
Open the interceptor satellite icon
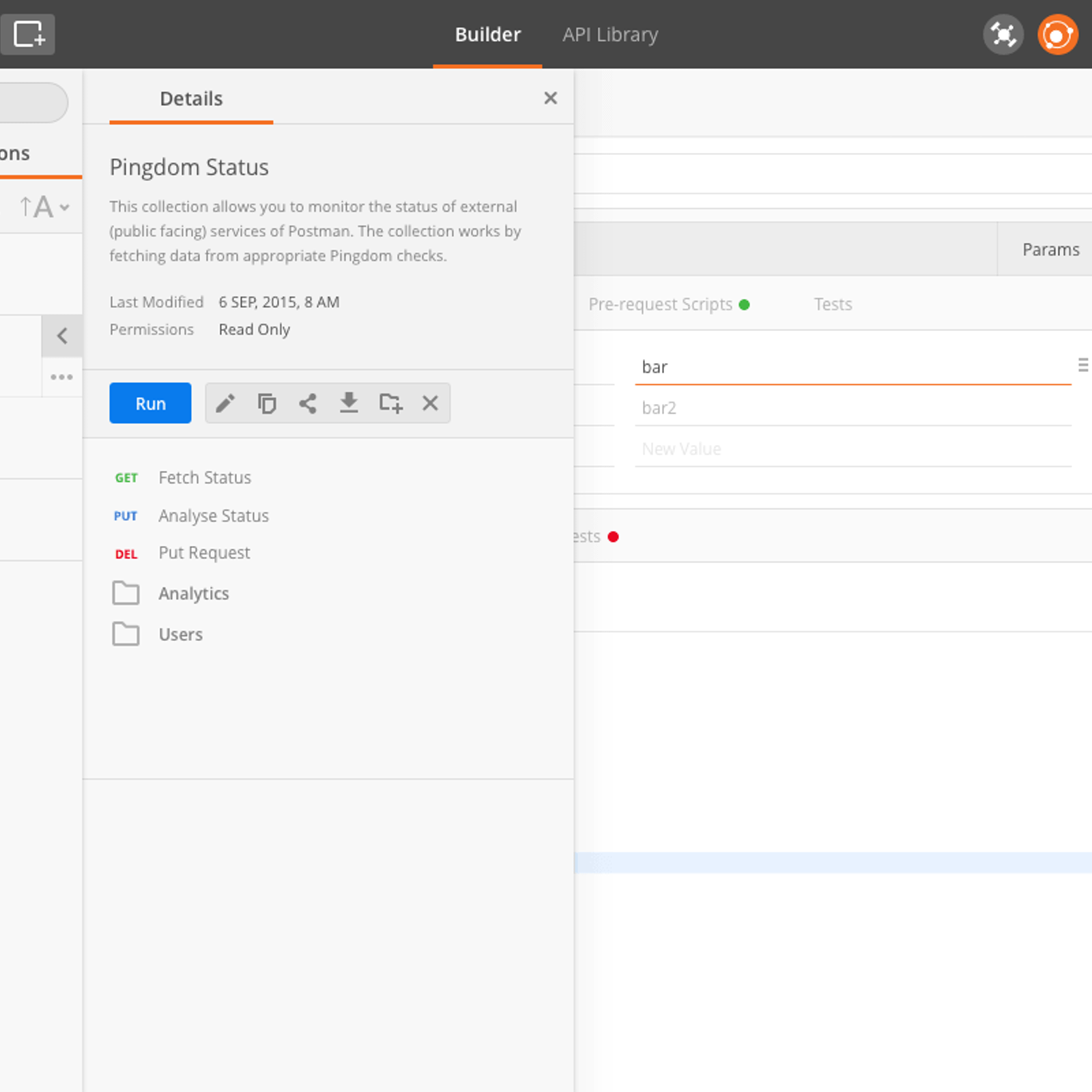pyautogui.click(x=1003, y=34)
